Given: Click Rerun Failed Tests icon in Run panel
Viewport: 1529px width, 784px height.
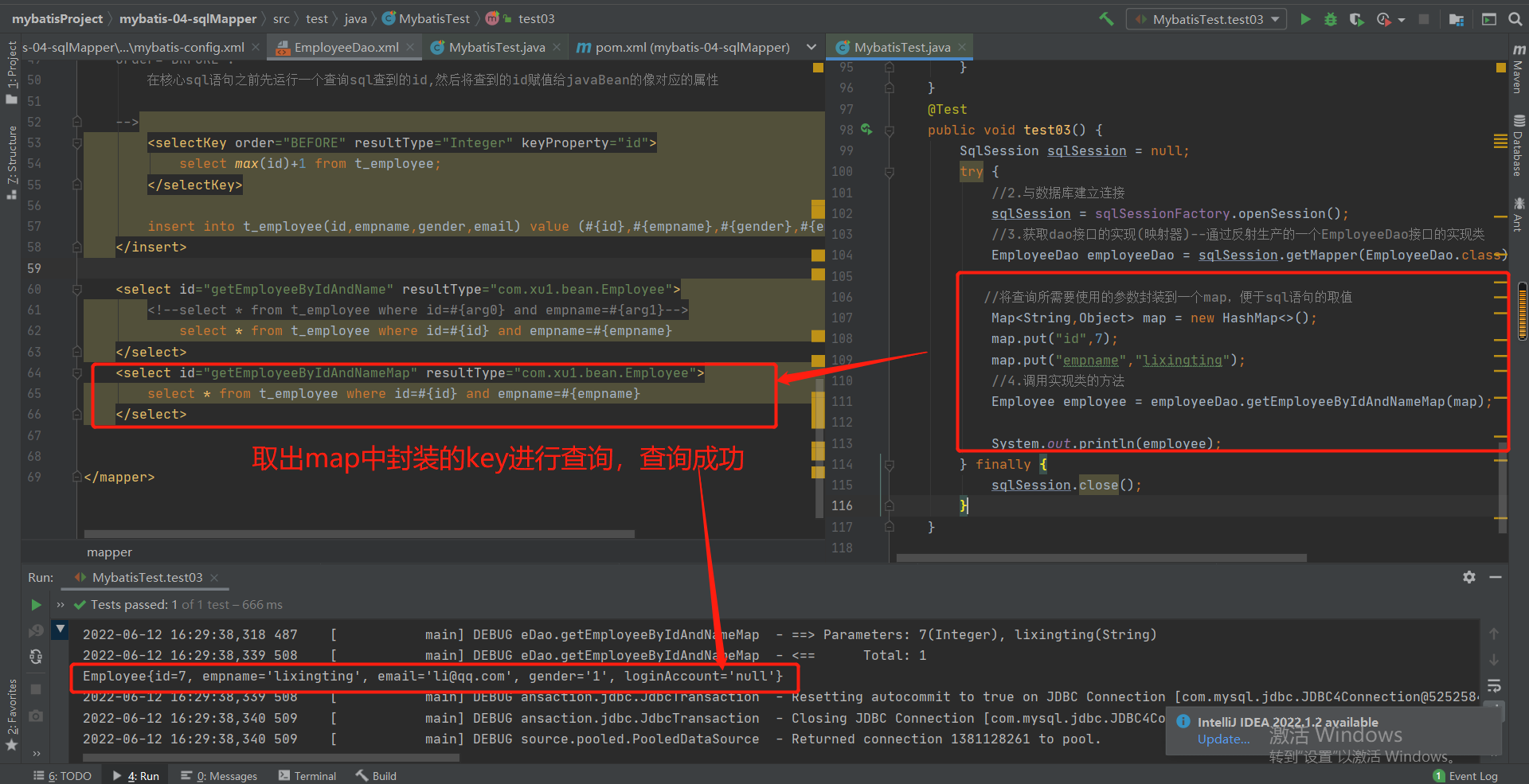Looking at the screenshot, I should 36,631.
